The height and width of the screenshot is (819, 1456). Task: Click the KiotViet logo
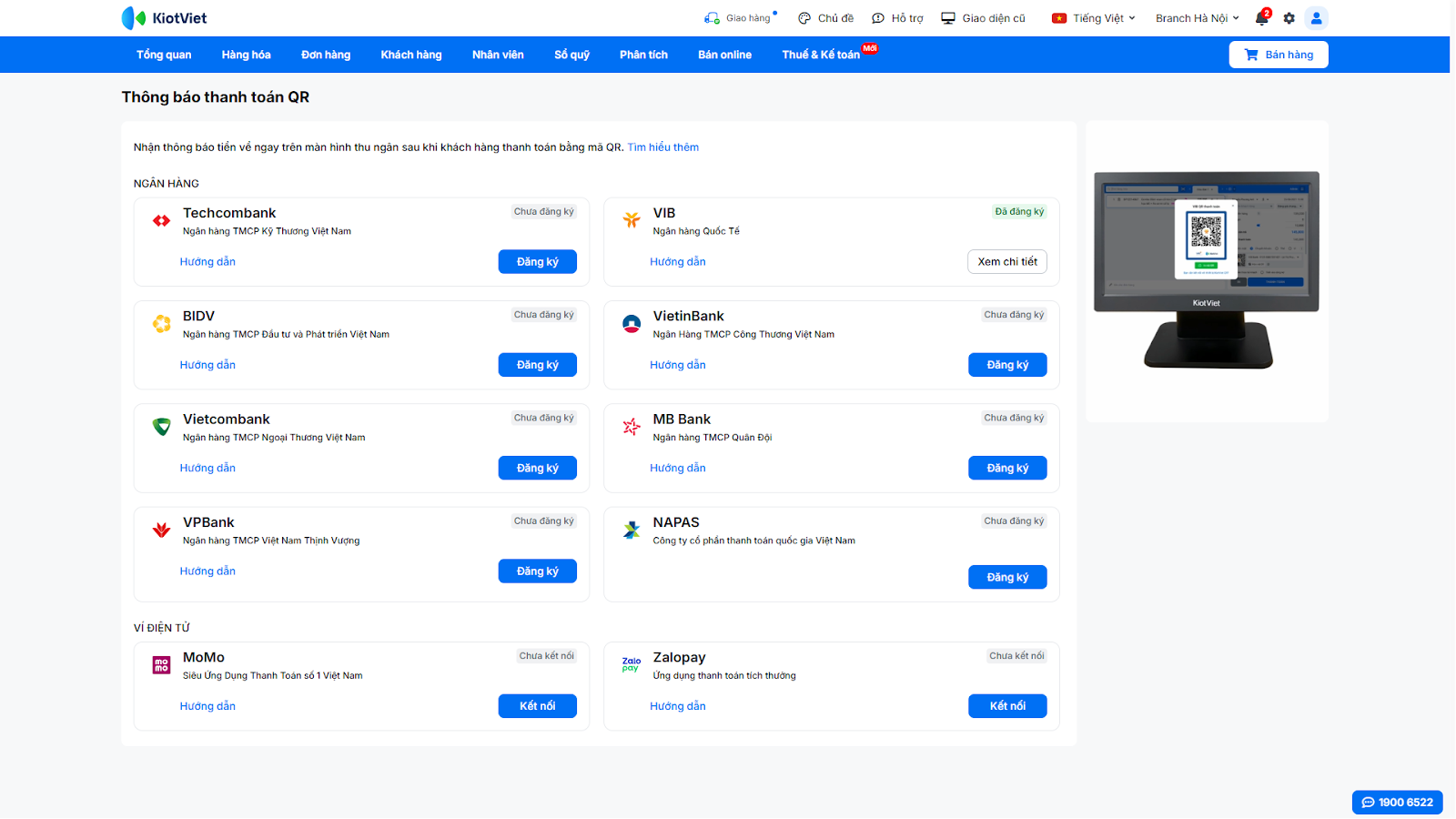pos(164,18)
